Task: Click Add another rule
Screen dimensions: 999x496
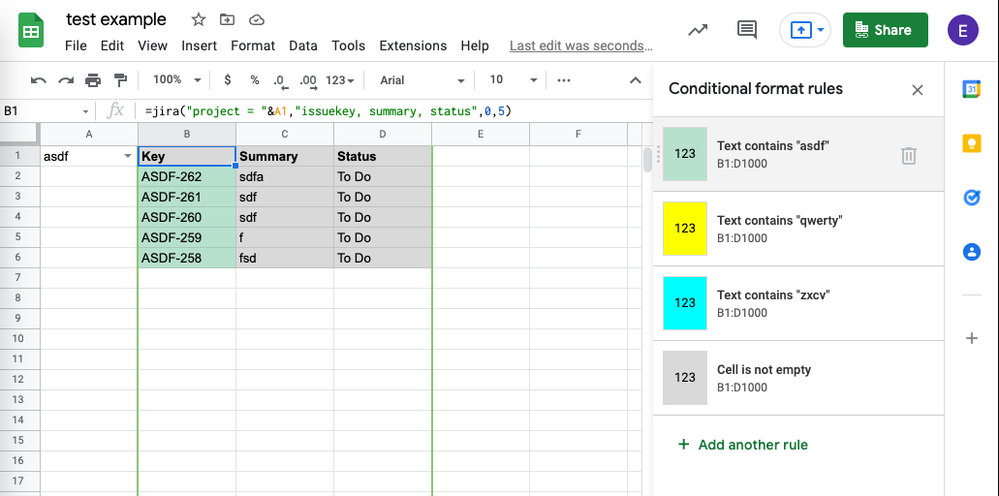Action: tap(743, 444)
